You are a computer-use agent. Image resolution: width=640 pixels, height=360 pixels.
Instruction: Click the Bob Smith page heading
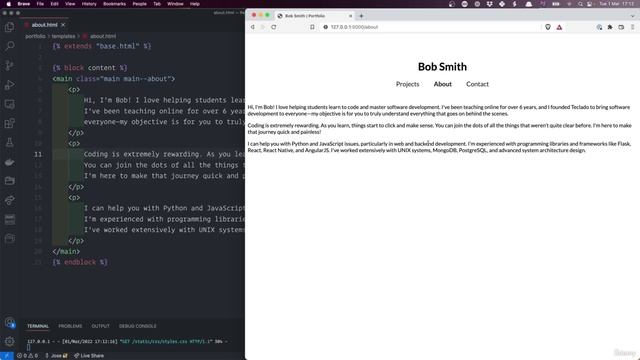[x=442, y=67]
